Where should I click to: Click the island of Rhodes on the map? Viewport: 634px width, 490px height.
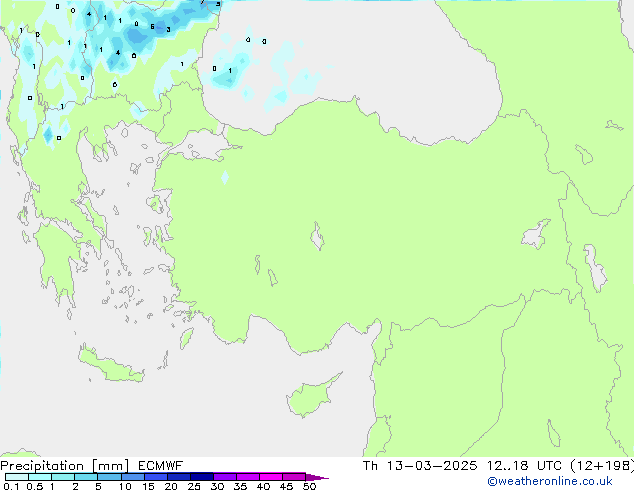pos(186,338)
